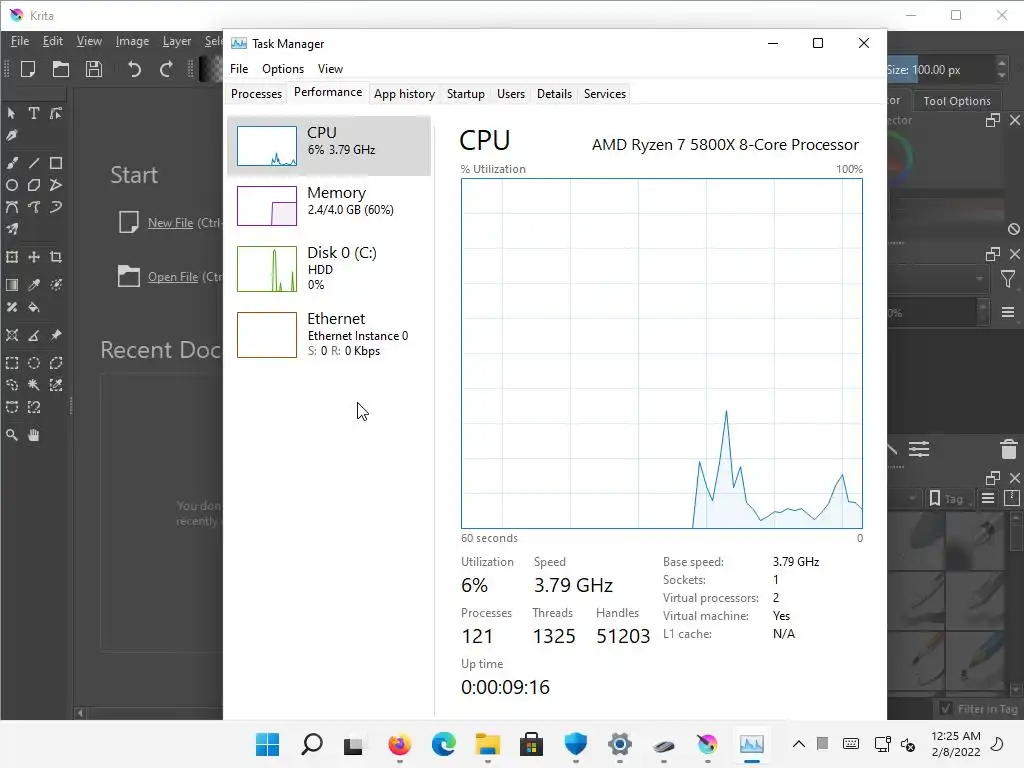Image resolution: width=1024 pixels, height=768 pixels.
Task: Select the Memory performance entry
Action: (x=329, y=206)
